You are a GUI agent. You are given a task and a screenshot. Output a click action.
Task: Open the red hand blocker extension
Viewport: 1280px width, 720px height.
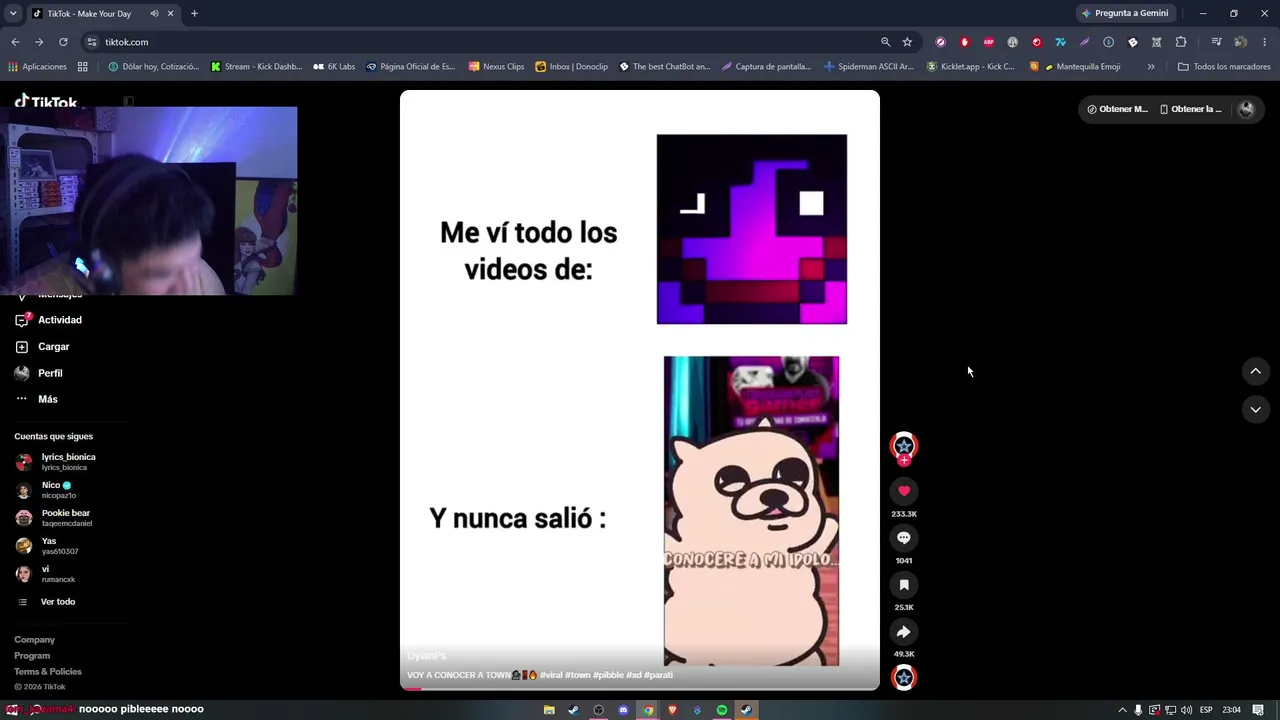[965, 42]
